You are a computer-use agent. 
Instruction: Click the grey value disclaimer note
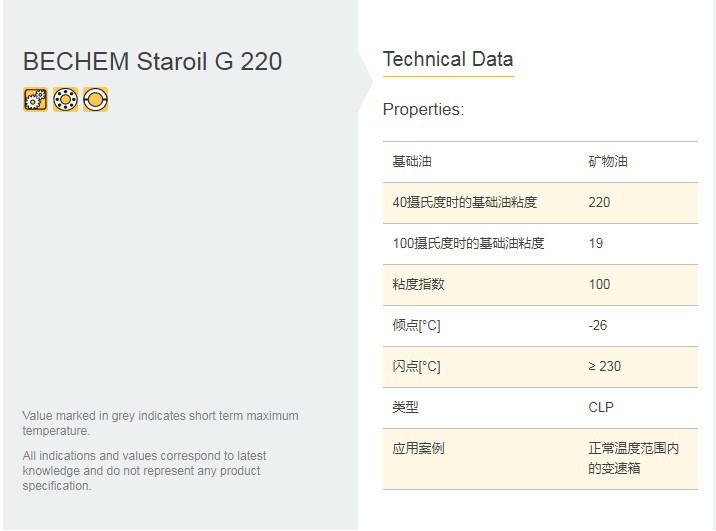160,423
